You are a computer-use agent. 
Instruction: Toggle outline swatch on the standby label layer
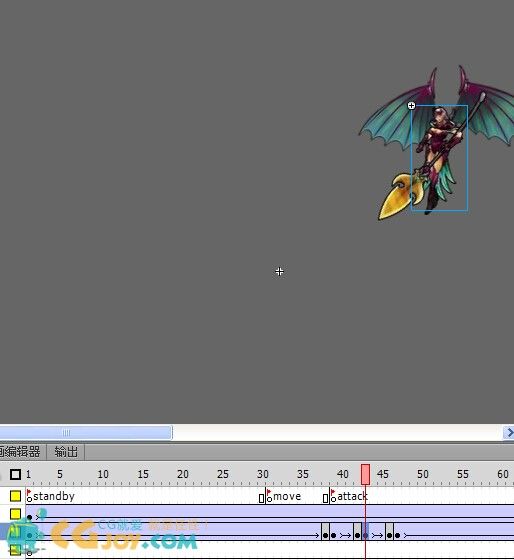pos(15,496)
